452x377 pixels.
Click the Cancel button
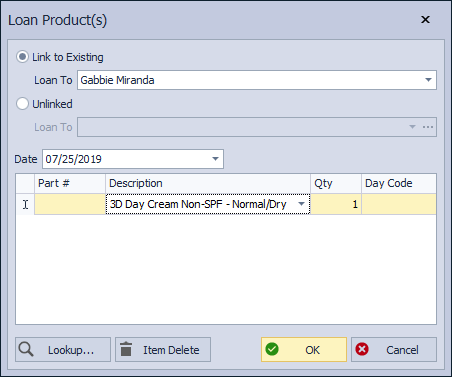tap(394, 350)
